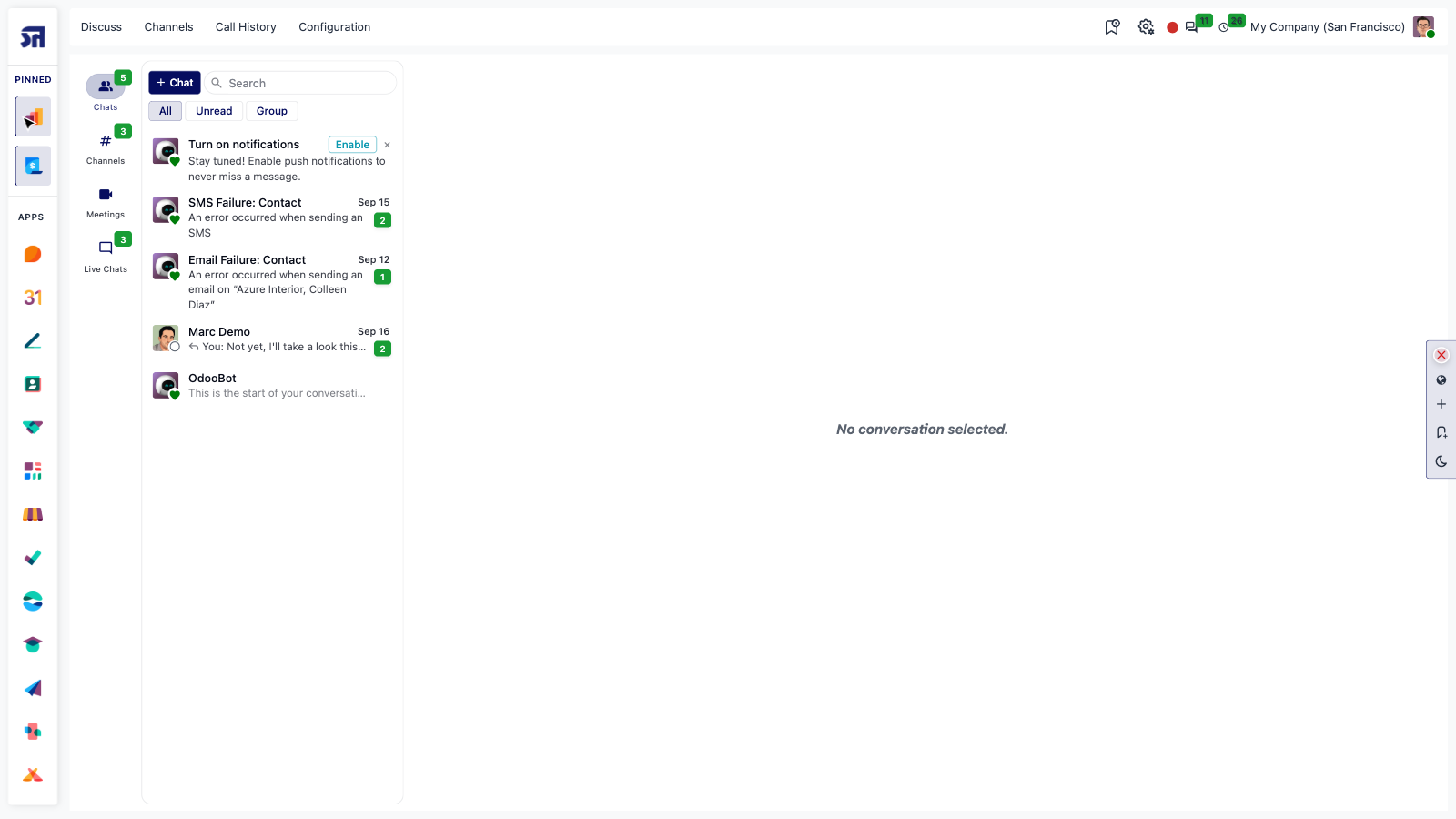Open the Live Chats section
This screenshot has height=819, width=1456.
click(106, 256)
